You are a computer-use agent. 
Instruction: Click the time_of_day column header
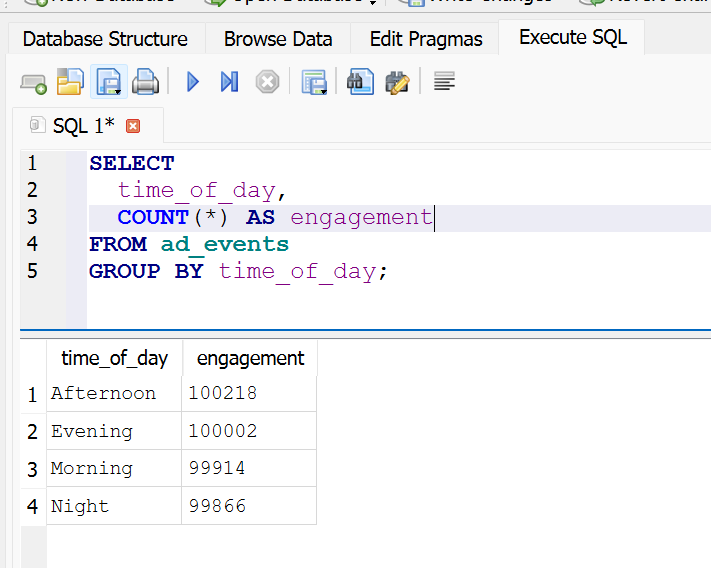click(114, 358)
